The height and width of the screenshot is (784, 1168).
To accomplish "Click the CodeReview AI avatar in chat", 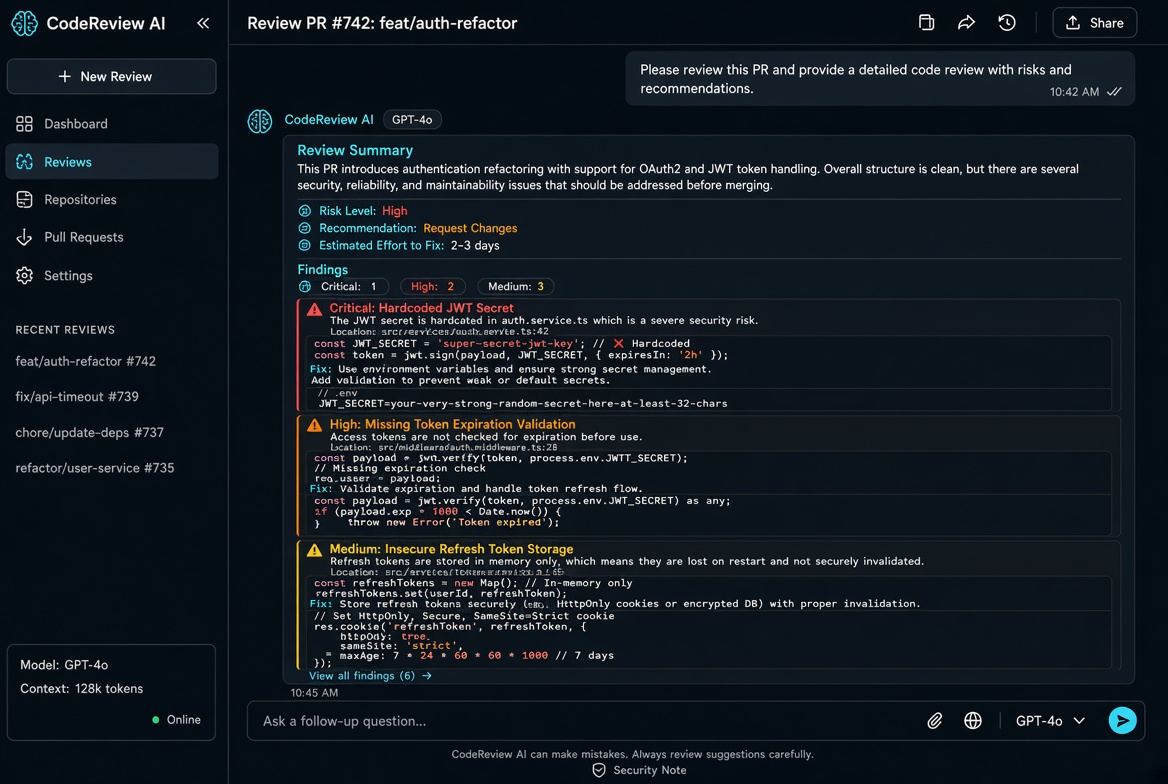I will (260, 121).
